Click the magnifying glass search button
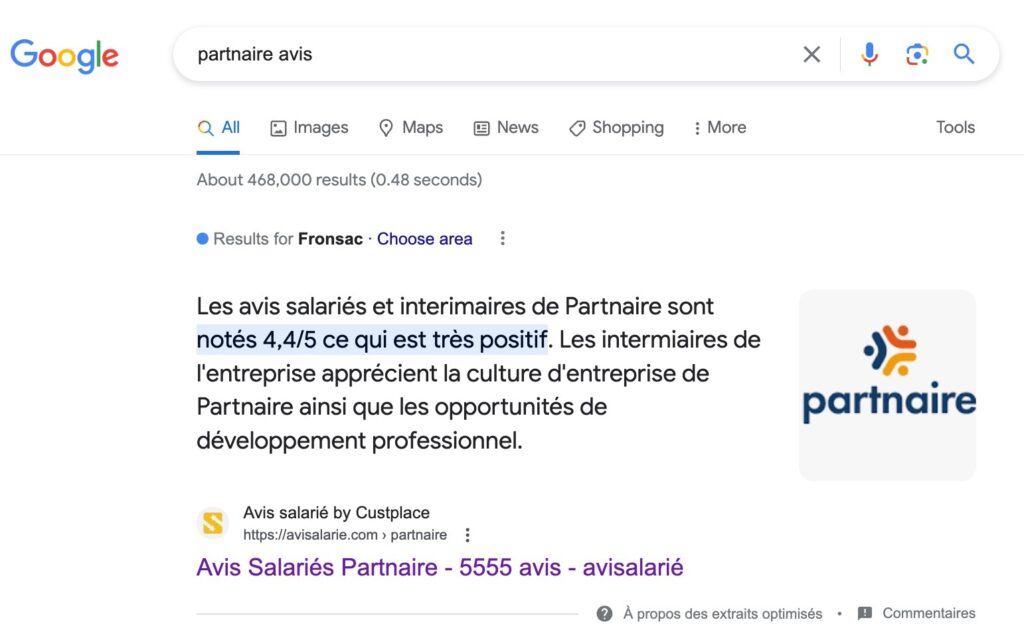 (964, 54)
